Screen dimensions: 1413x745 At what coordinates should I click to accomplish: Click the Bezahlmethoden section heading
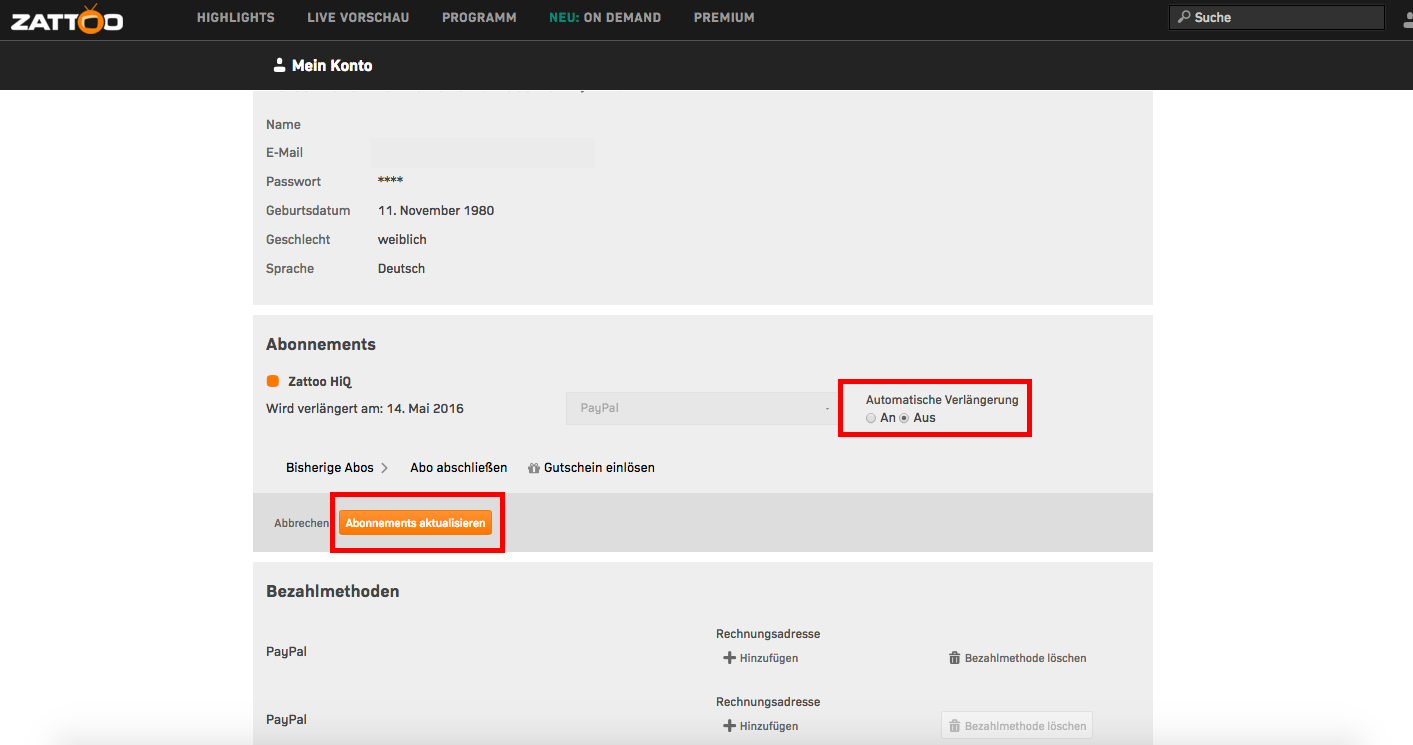pyautogui.click(x=333, y=591)
